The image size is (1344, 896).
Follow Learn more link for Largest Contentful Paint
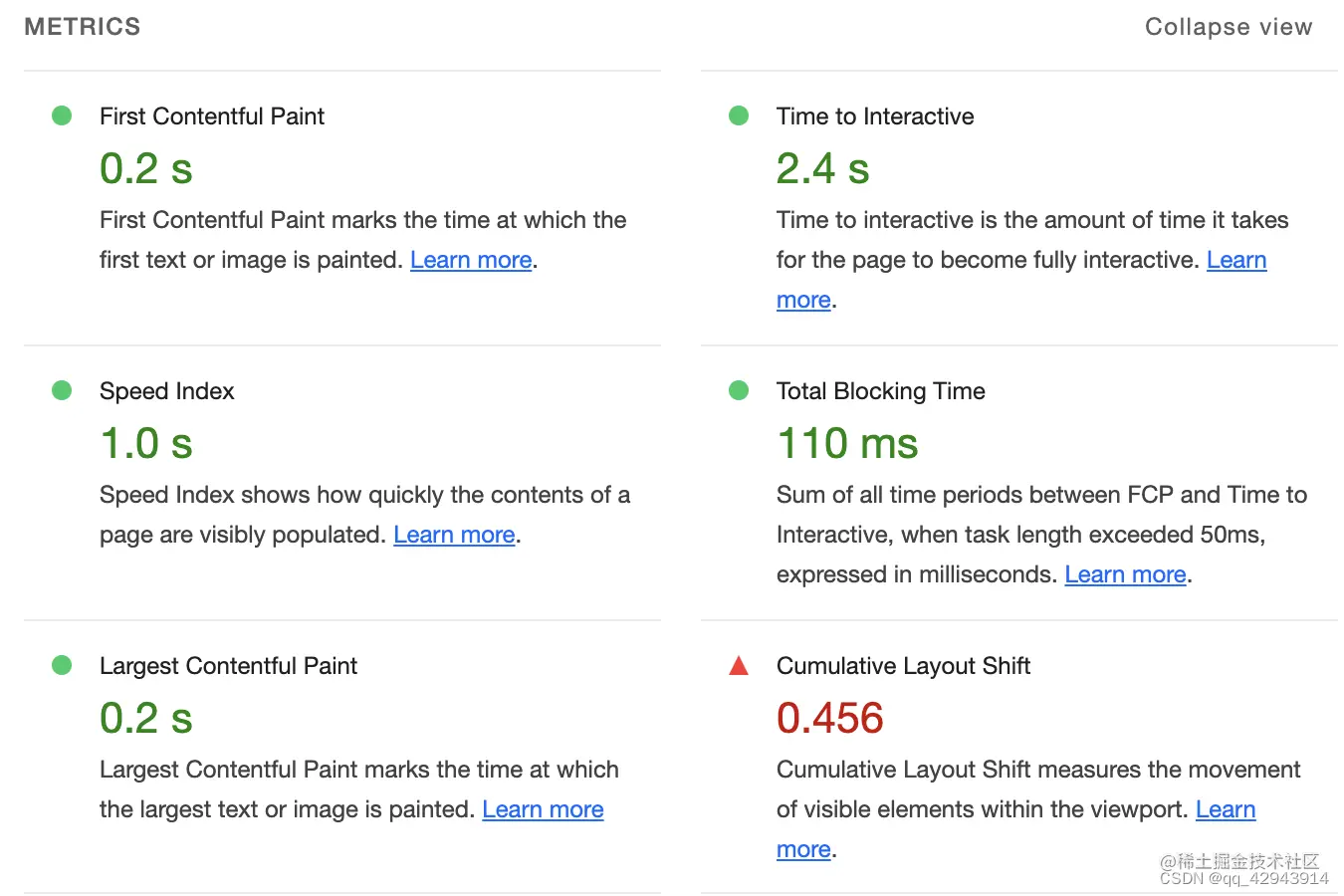coord(543,809)
